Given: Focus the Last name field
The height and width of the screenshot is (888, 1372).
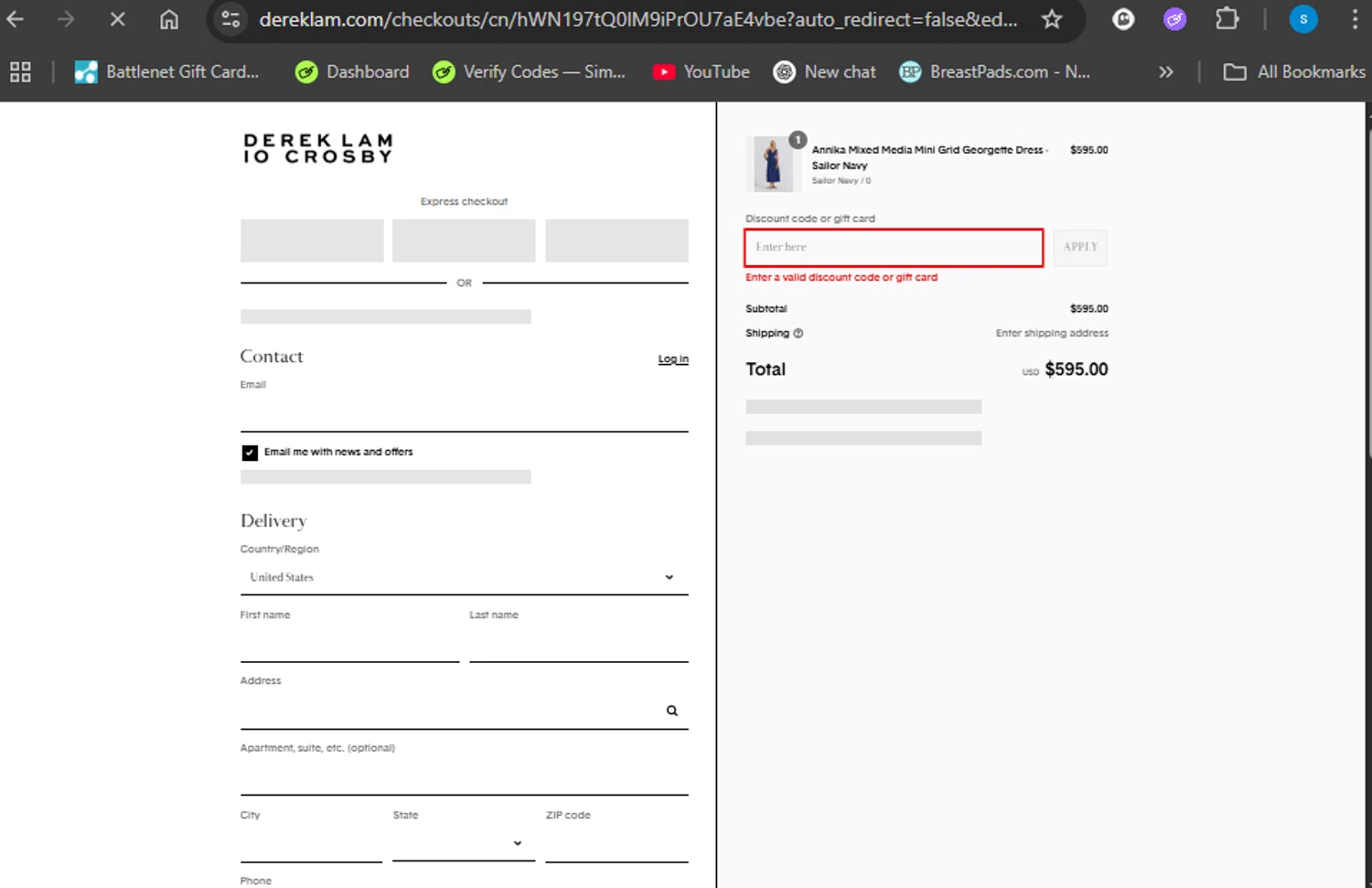Looking at the screenshot, I should 579,644.
